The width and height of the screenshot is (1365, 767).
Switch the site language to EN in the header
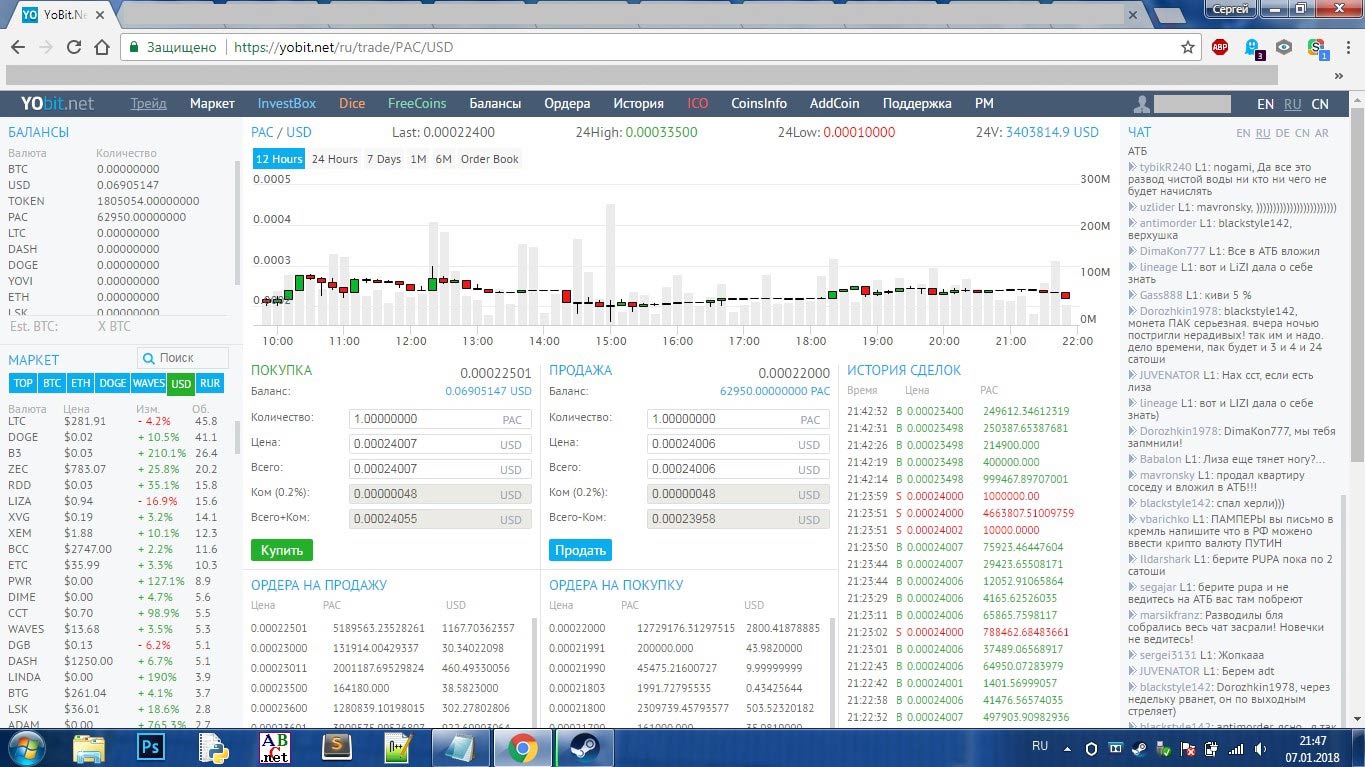click(1265, 104)
